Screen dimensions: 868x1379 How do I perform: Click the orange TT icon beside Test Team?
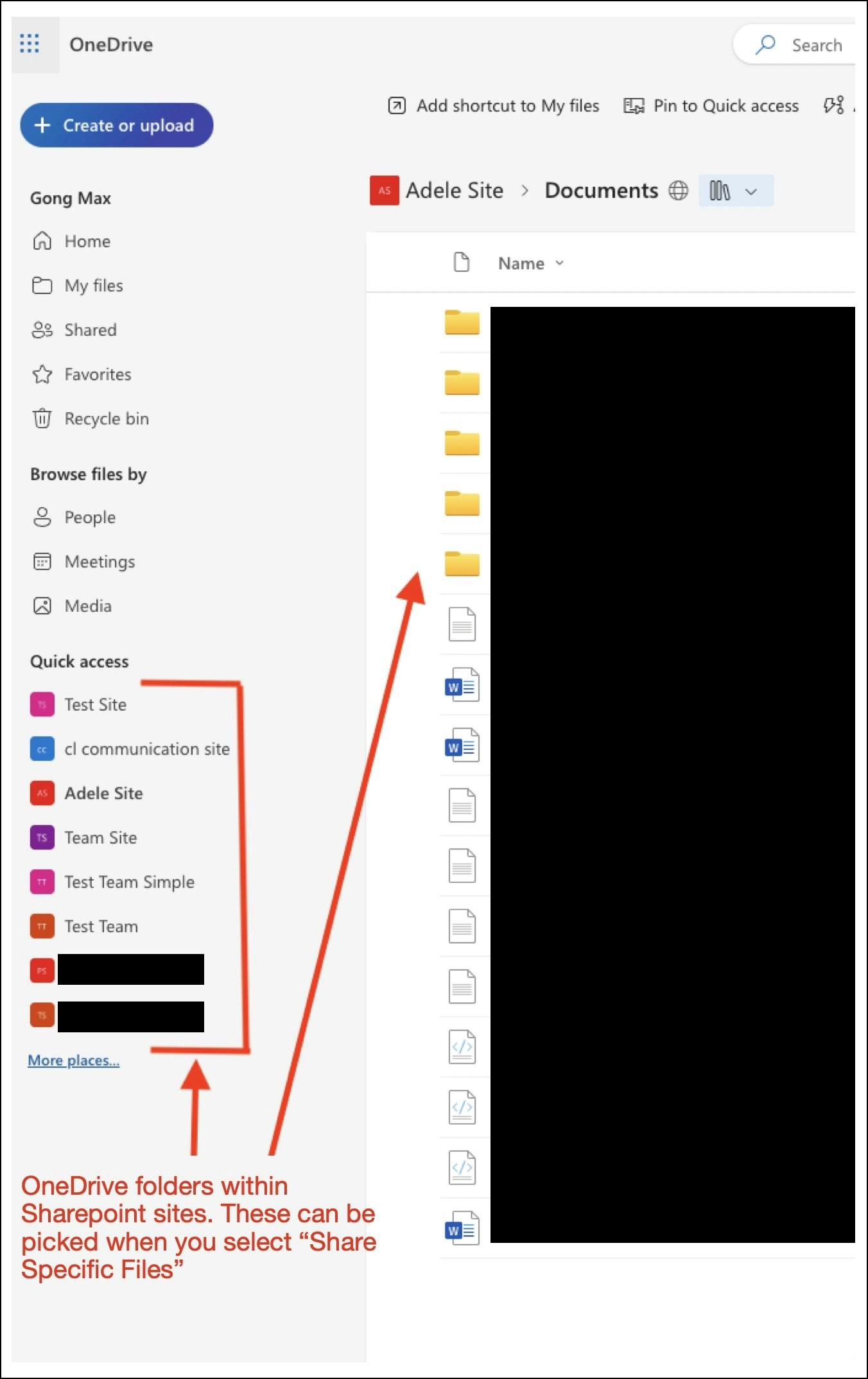click(42, 926)
